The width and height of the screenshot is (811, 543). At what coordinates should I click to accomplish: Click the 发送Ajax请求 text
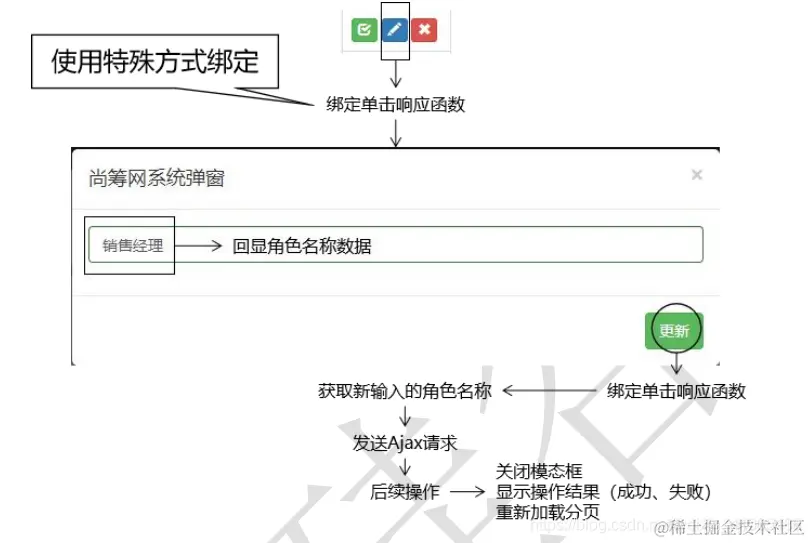pos(404,443)
